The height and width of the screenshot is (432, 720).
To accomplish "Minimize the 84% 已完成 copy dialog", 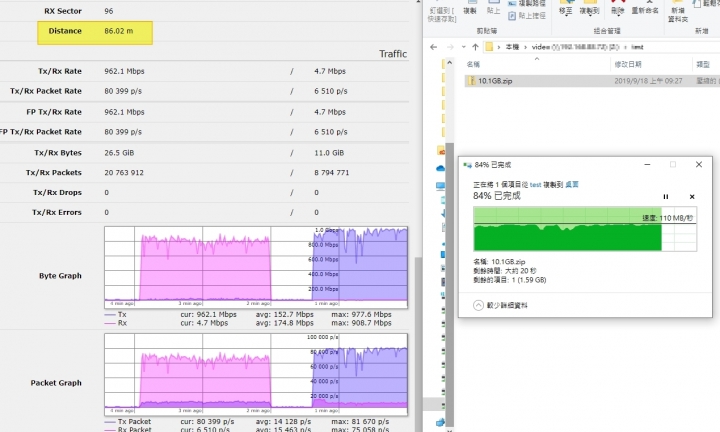I will [647, 164].
